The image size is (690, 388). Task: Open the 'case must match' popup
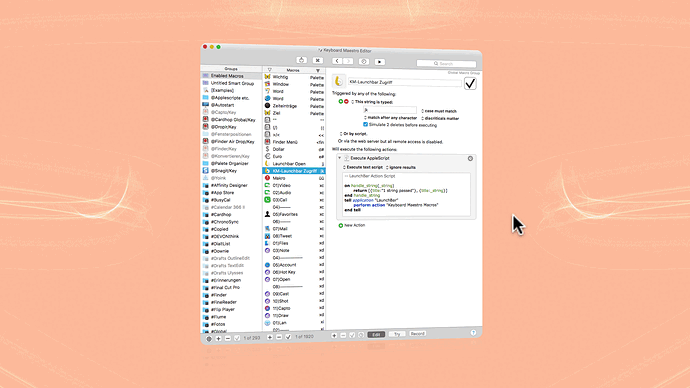tap(439, 111)
